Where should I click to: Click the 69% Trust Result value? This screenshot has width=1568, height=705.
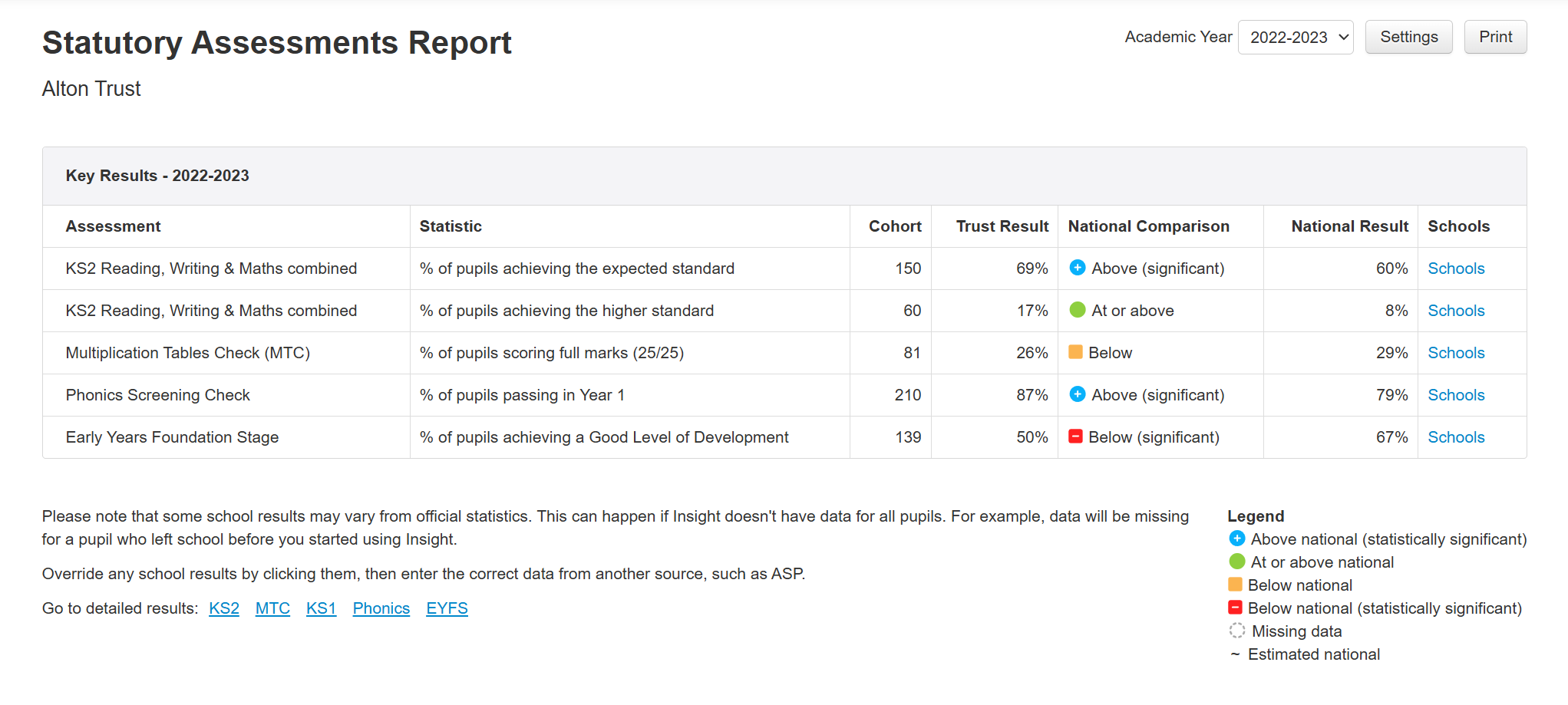click(x=1032, y=268)
